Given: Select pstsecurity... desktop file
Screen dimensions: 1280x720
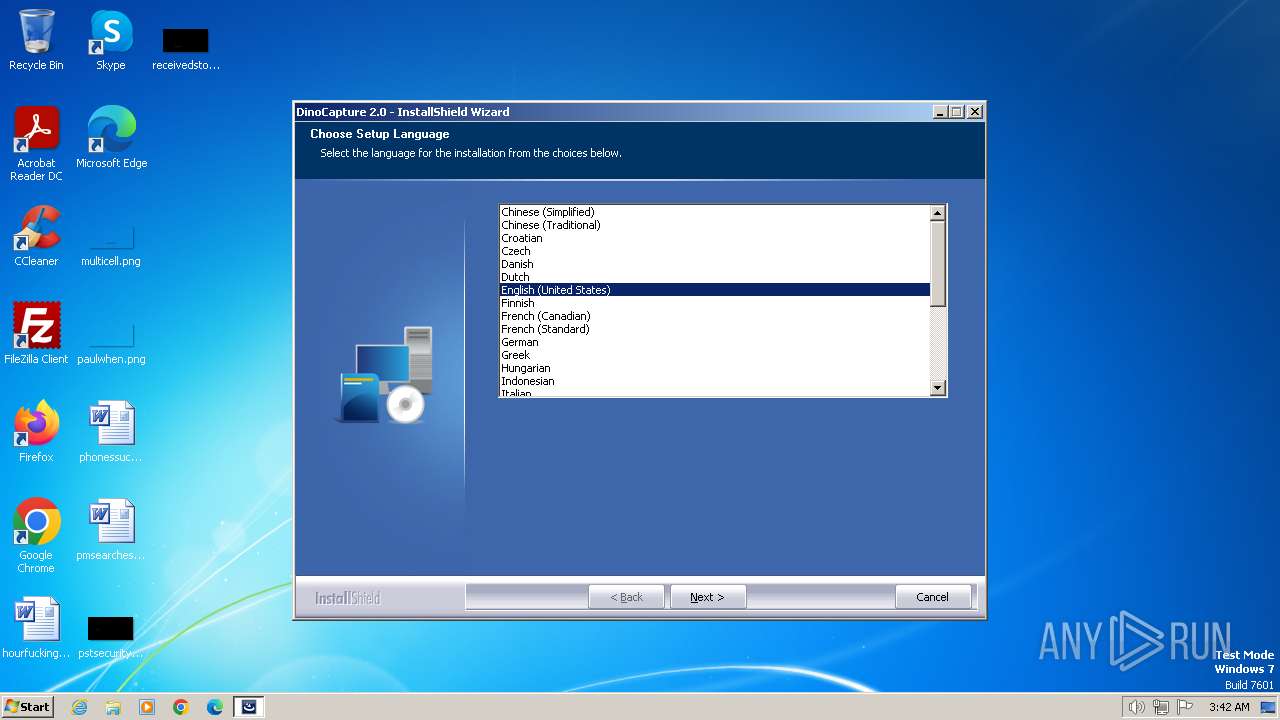Looking at the screenshot, I should click(x=111, y=636).
